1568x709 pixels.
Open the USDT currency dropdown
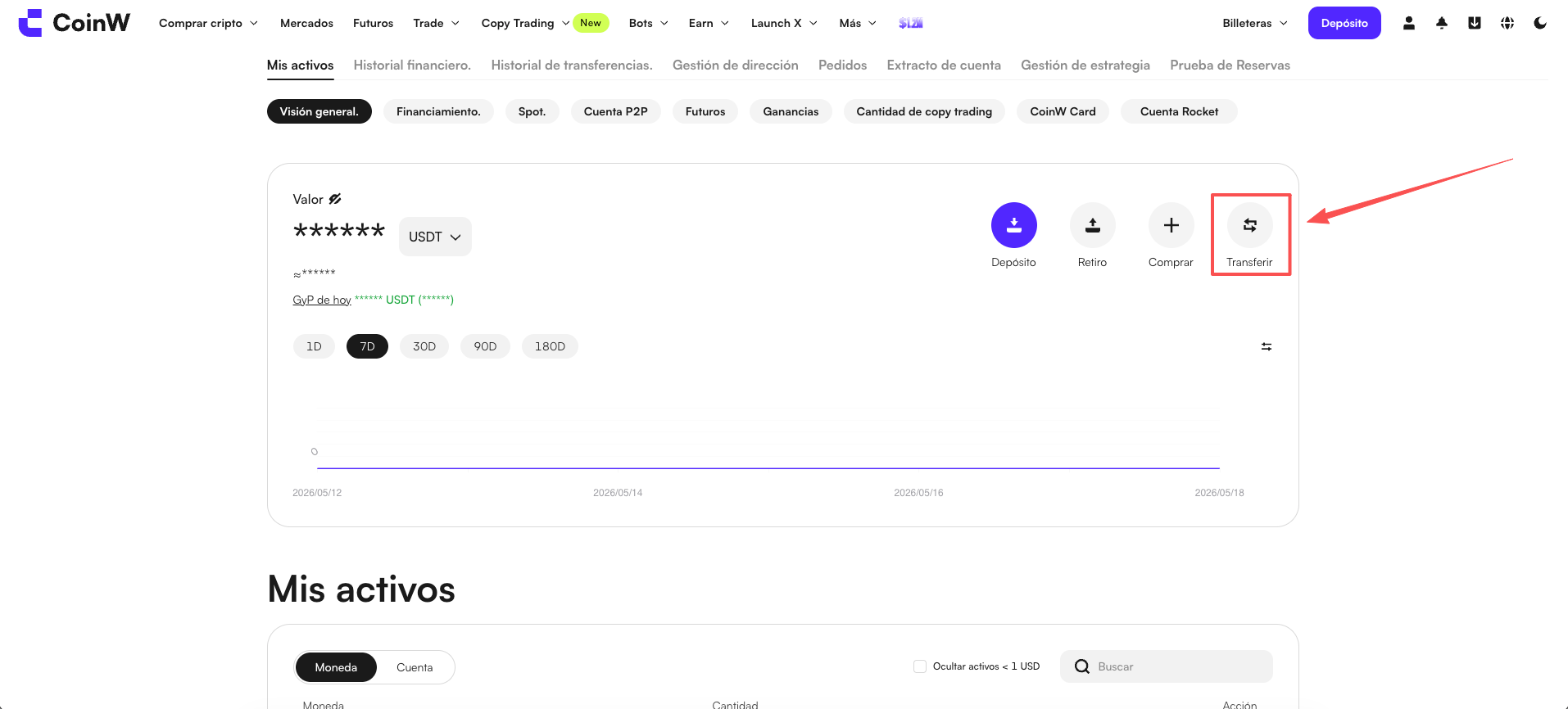tap(435, 237)
